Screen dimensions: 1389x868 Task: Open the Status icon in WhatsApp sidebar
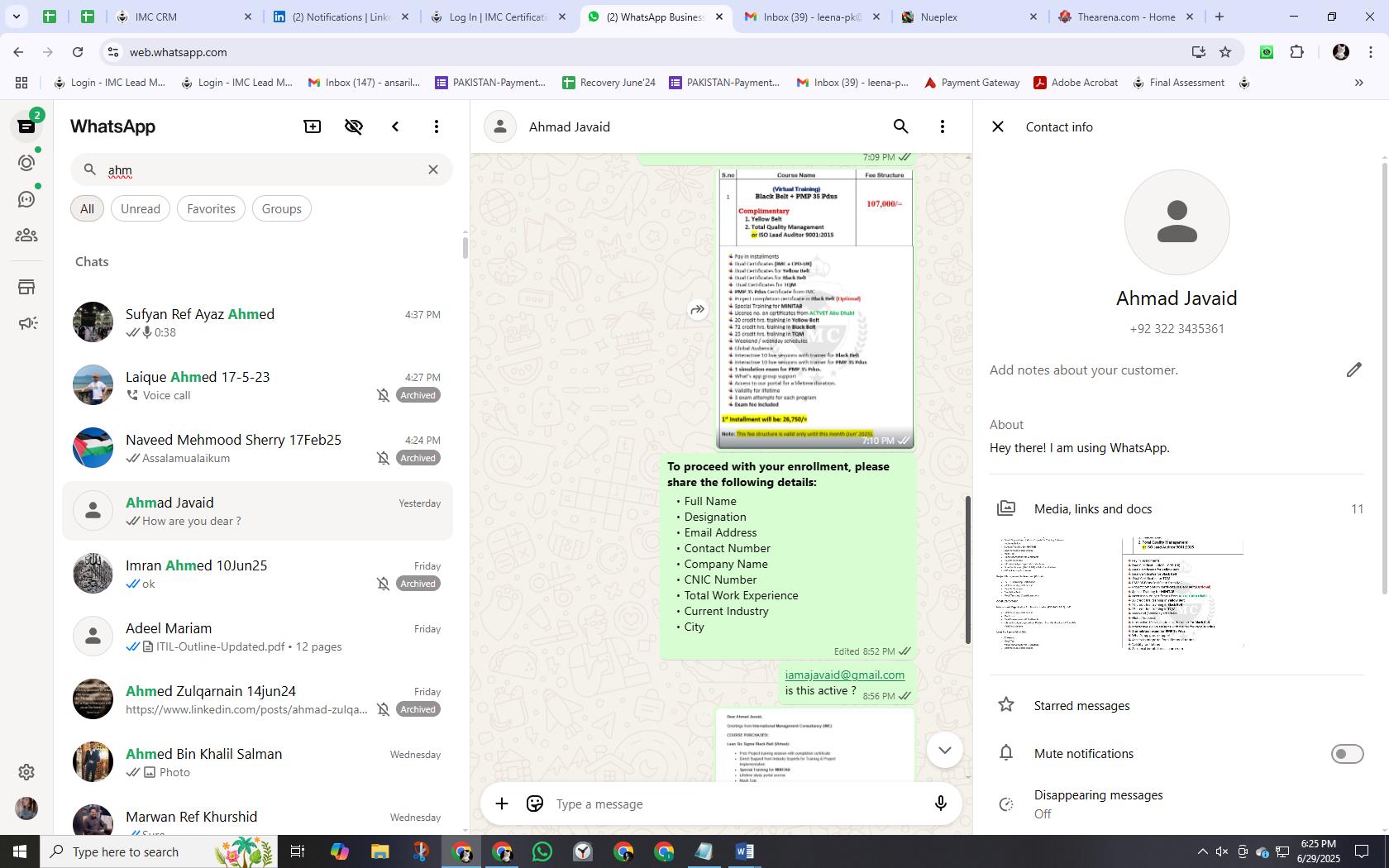[26, 163]
